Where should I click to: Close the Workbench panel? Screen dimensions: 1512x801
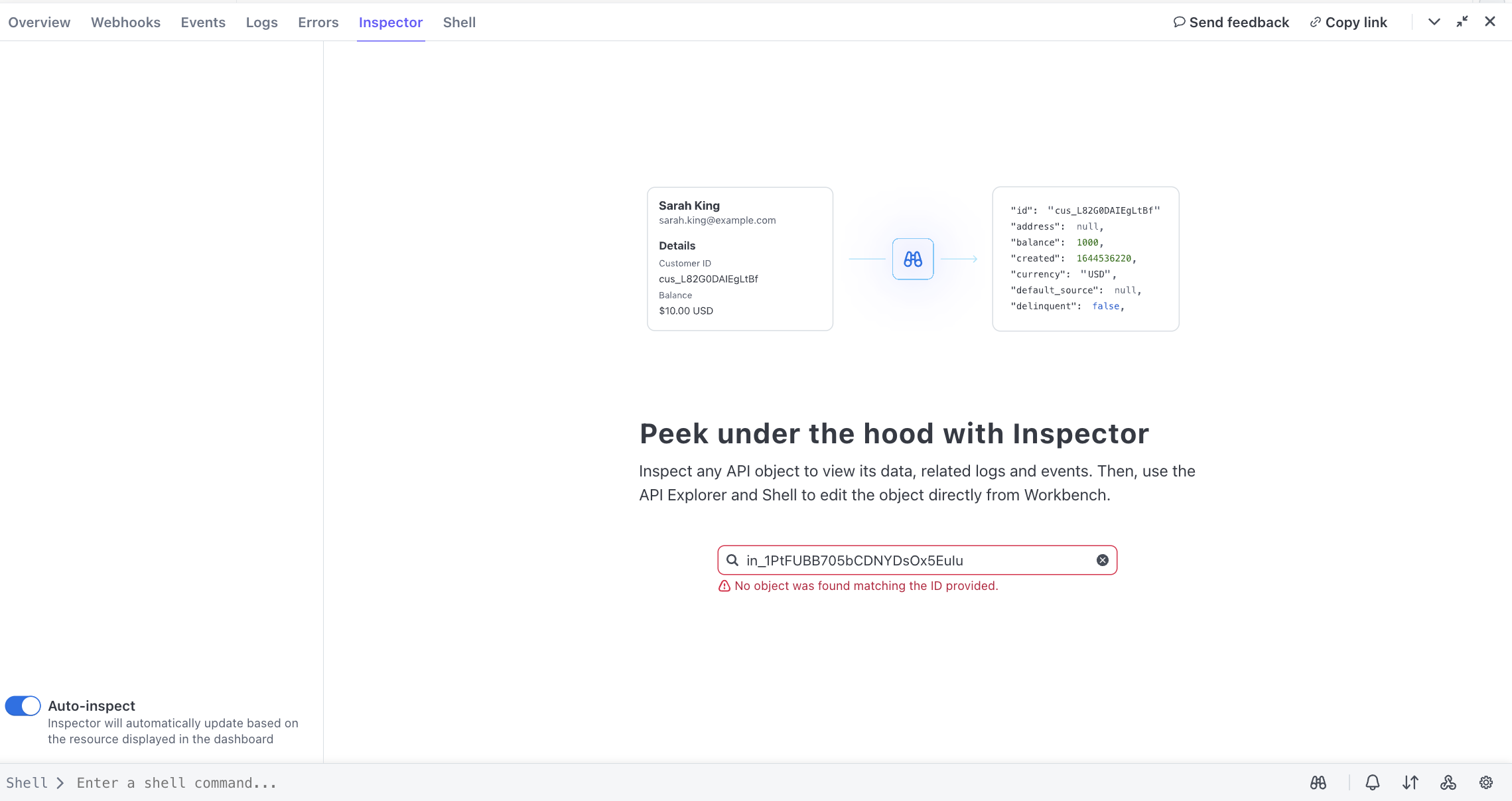coord(1490,22)
